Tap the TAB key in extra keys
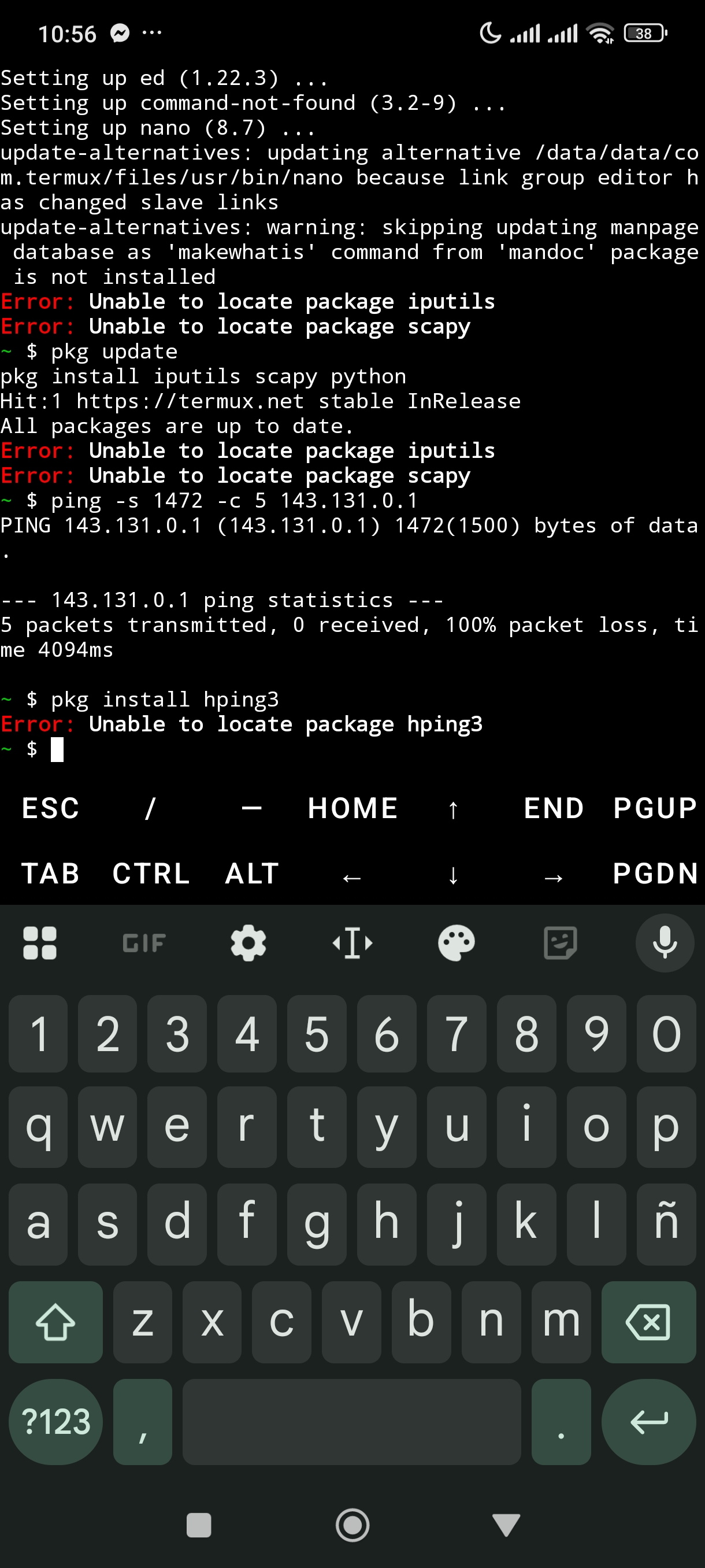This screenshot has width=705, height=1568. click(50, 874)
